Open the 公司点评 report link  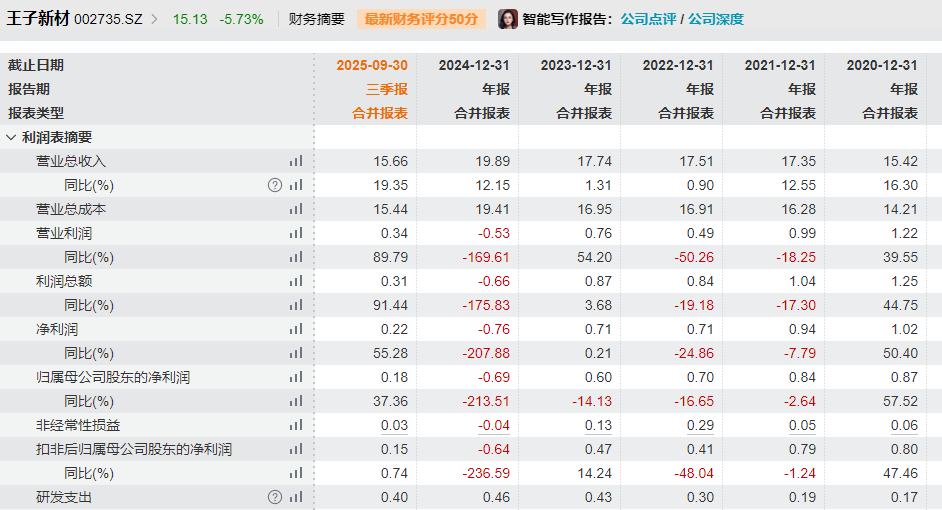point(648,19)
